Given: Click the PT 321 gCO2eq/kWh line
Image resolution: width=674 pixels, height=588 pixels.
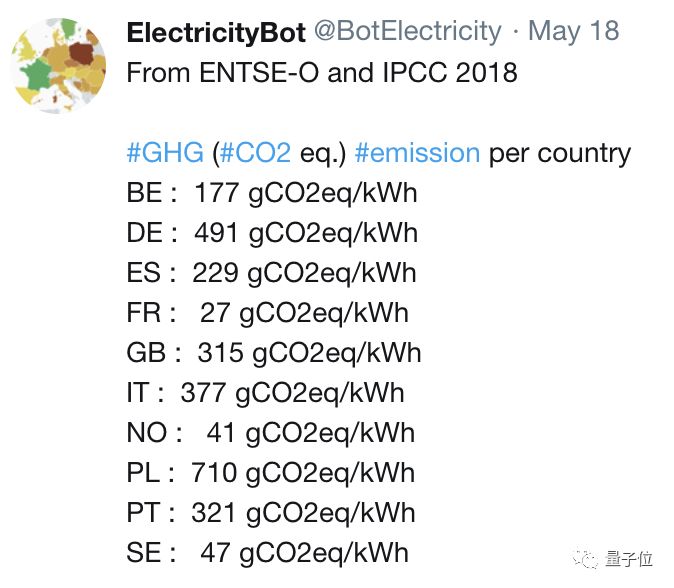Looking at the screenshot, I should (x=271, y=513).
